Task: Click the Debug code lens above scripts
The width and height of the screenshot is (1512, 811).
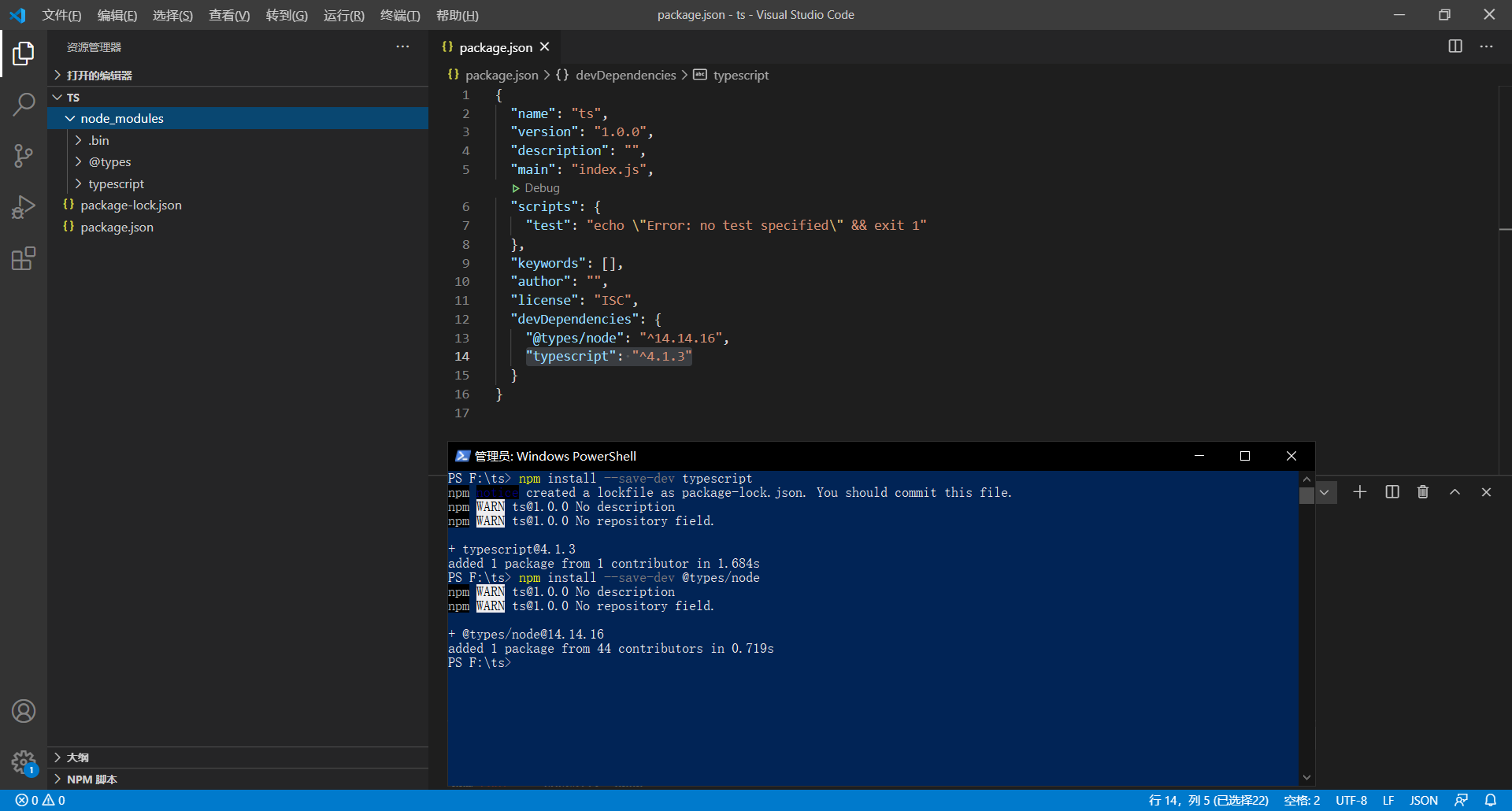Action: click(542, 188)
